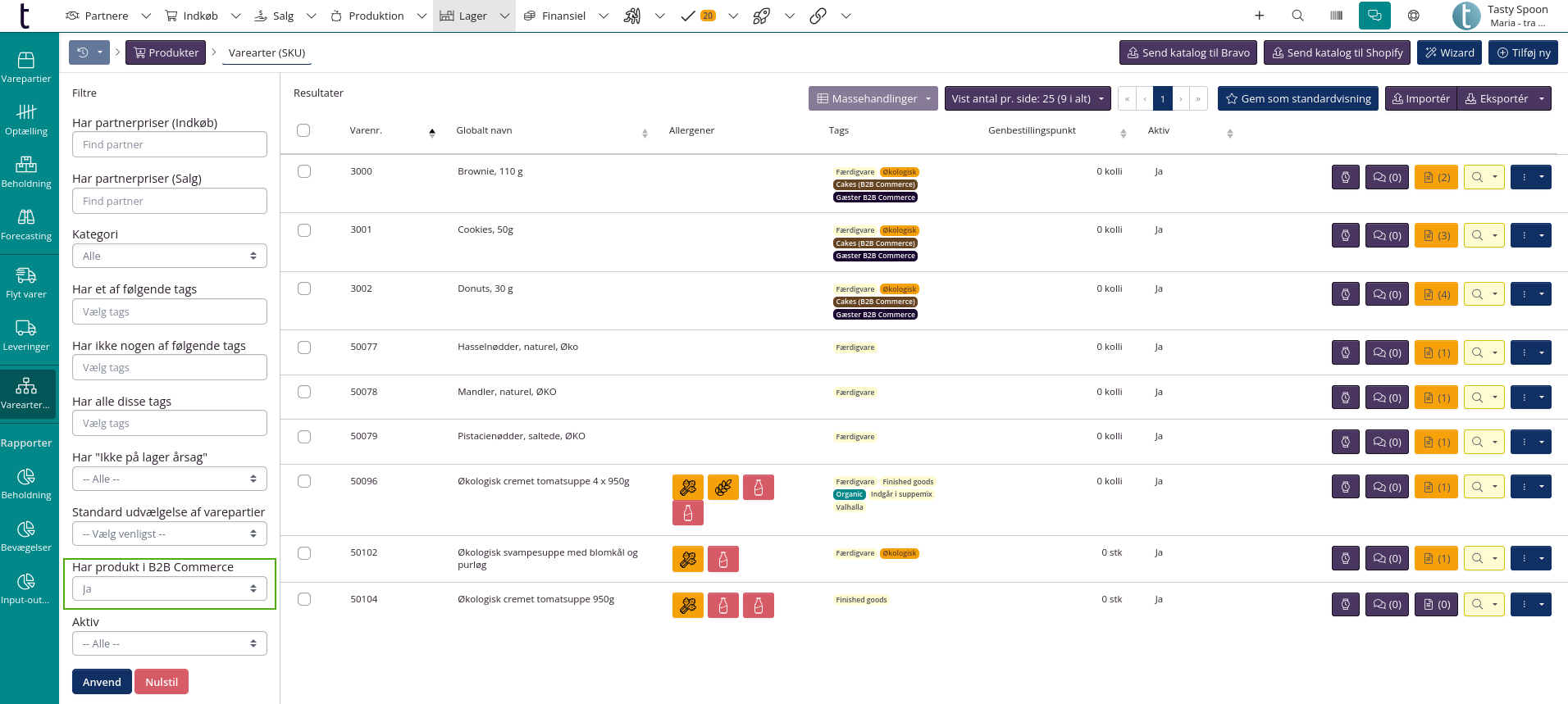Click the barcode scanner icon in top bar

click(x=1336, y=16)
